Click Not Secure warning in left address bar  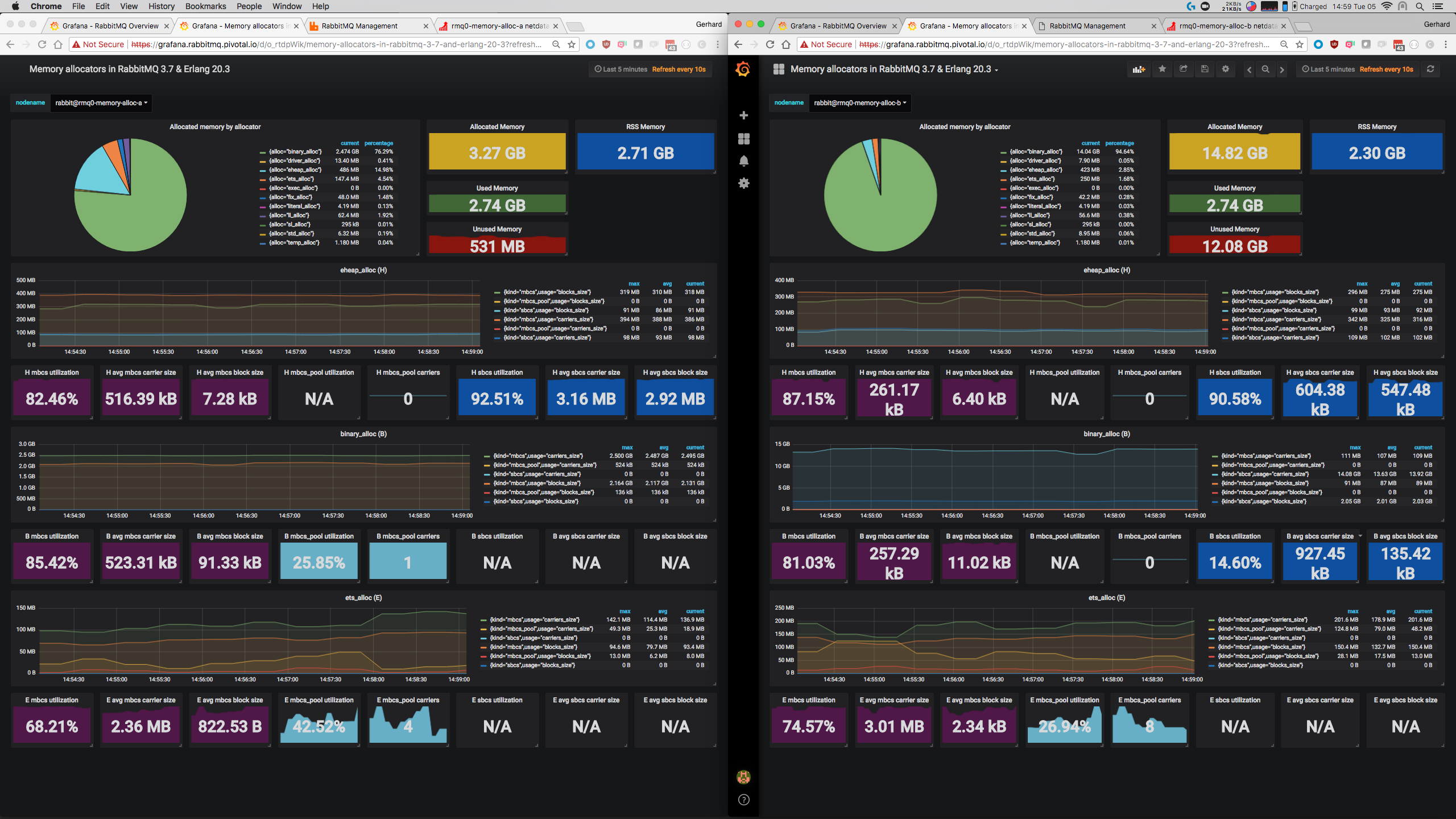coord(98,44)
